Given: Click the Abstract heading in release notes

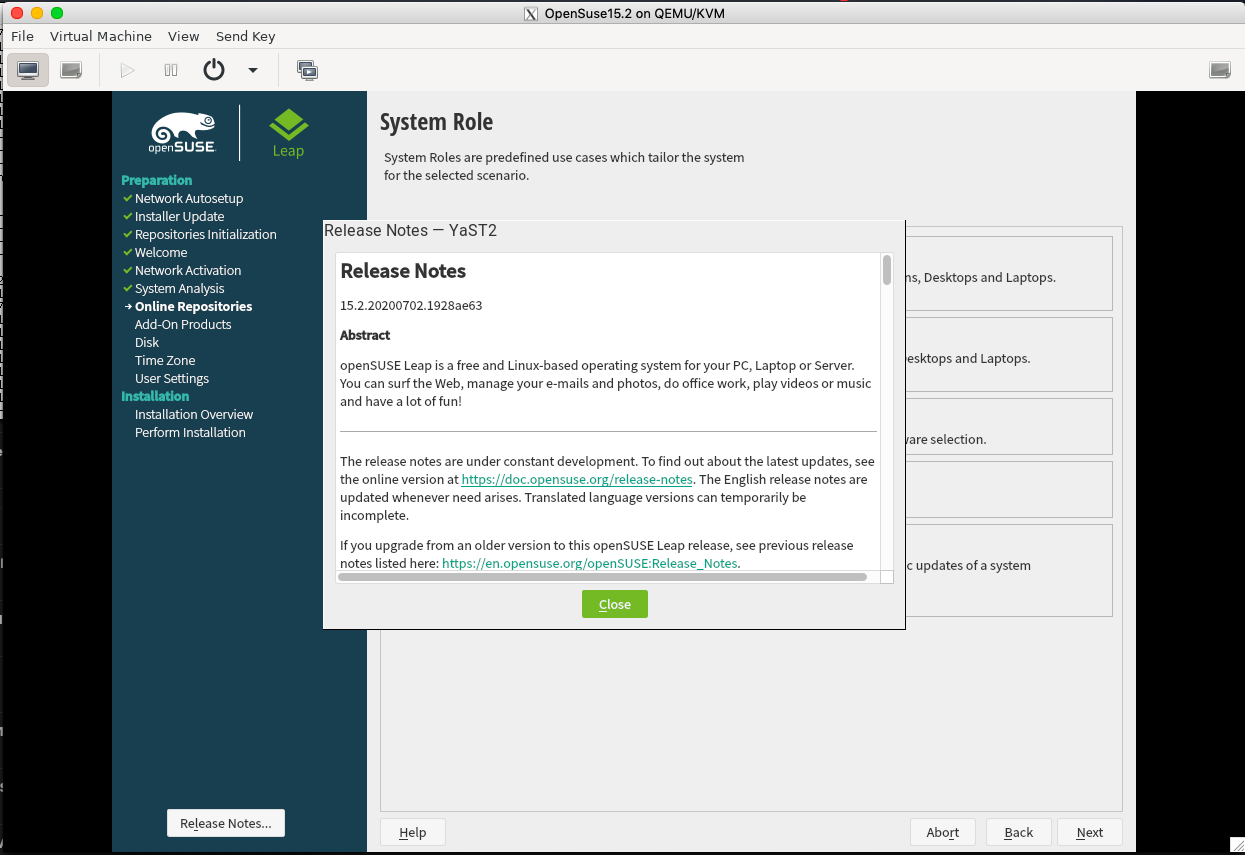Looking at the screenshot, I should point(365,335).
